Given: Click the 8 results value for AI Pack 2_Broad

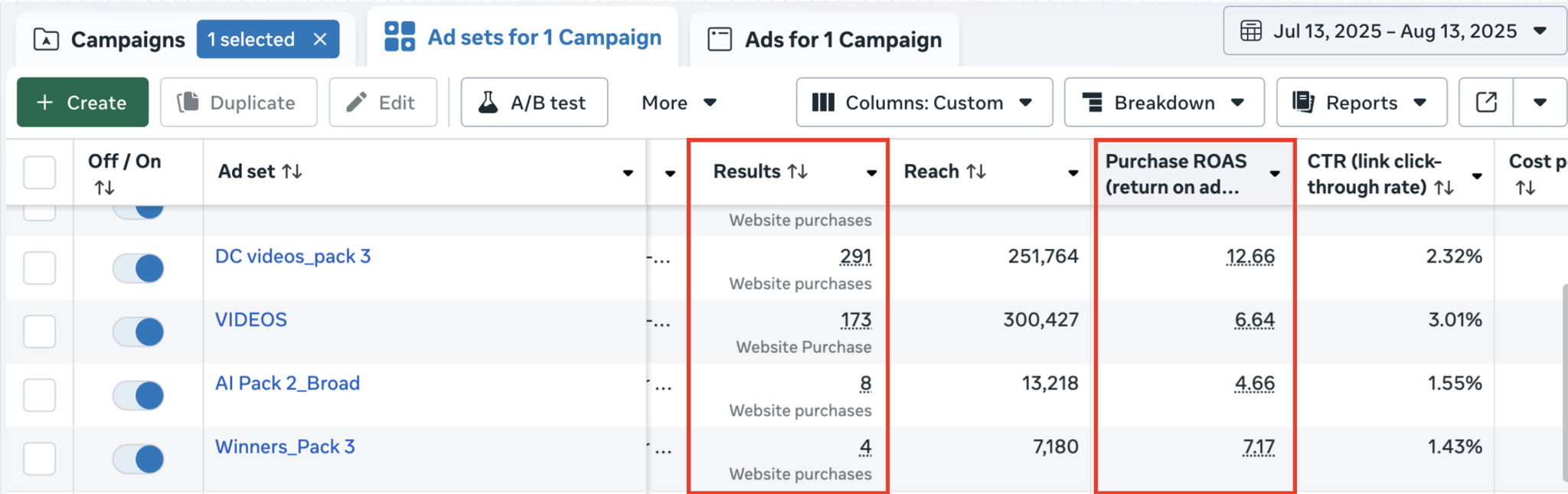Looking at the screenshot, I should (866, 384).
